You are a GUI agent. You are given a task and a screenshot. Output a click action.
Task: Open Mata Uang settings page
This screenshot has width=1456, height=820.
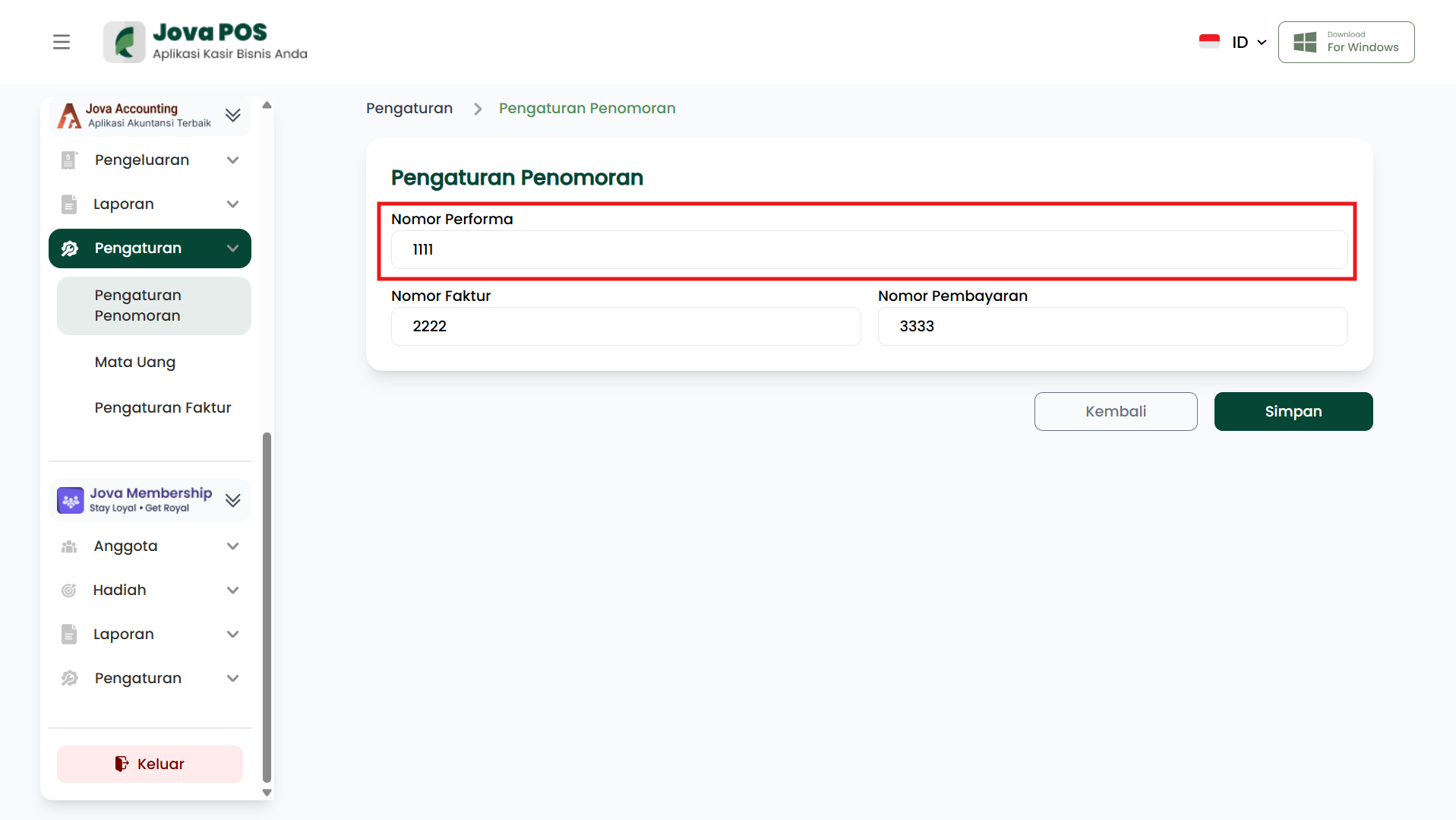pos(135,363)
